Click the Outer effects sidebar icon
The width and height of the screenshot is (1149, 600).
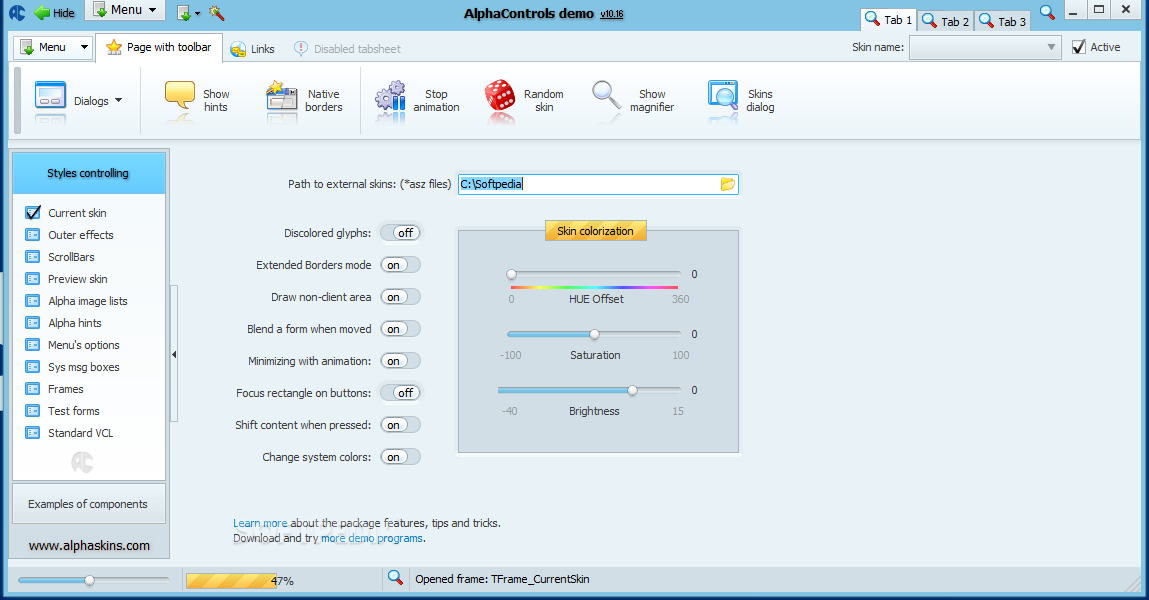pyautogui.click(x=33, y=235)
